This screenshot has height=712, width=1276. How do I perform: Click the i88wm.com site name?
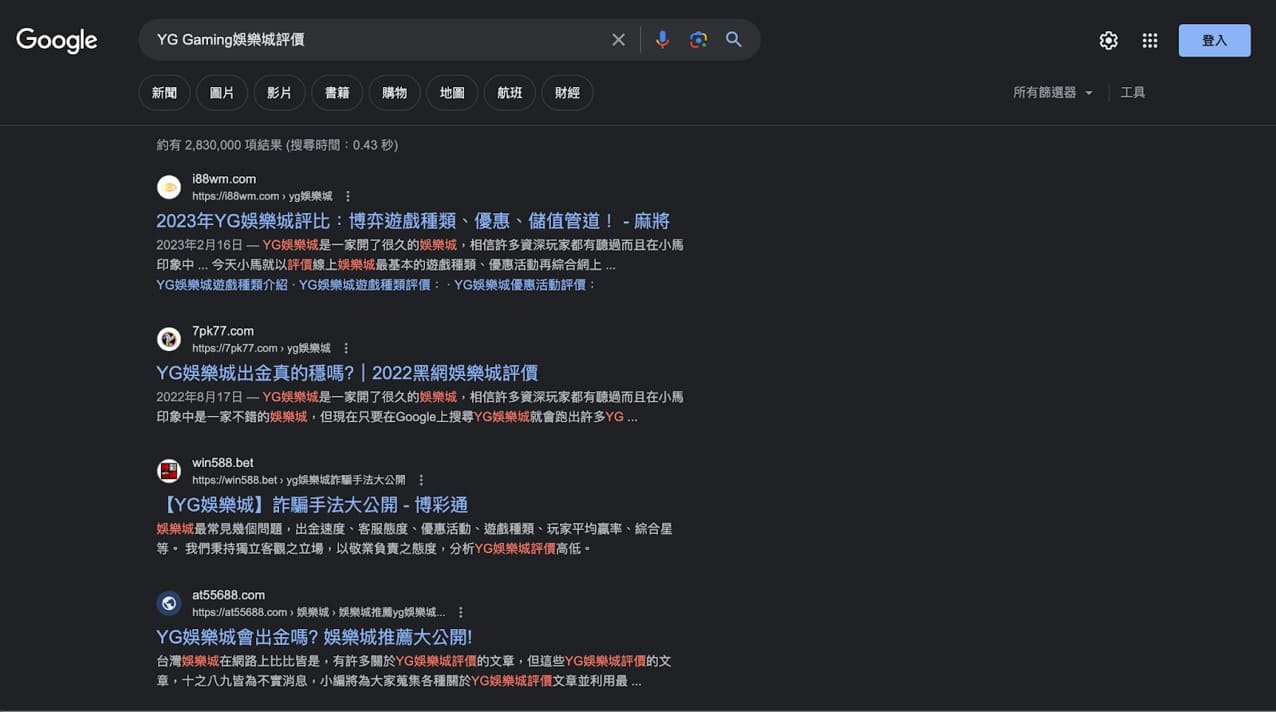pos(224,179)
